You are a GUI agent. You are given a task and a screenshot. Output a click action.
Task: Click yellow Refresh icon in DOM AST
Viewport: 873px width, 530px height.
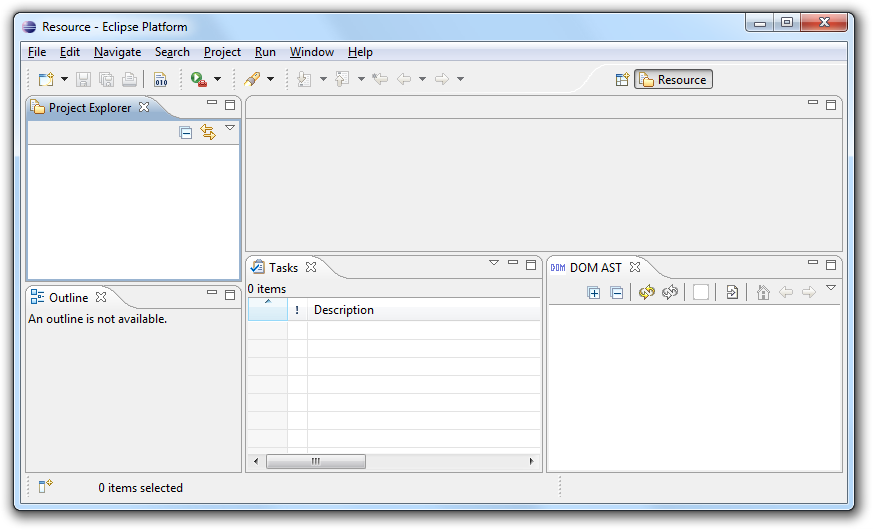[646, 292]
